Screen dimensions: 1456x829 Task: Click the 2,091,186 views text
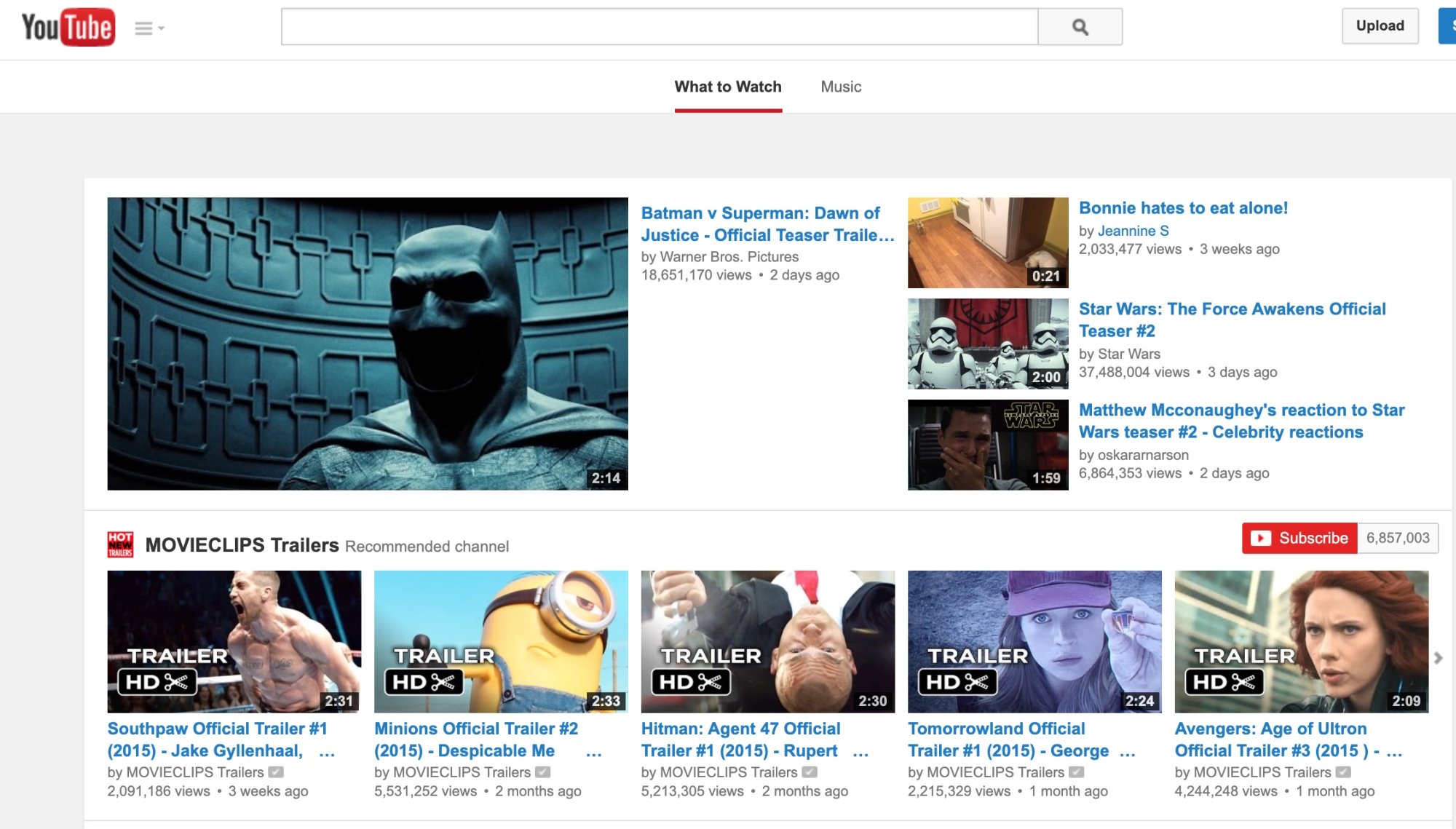[x=159, y=791]
